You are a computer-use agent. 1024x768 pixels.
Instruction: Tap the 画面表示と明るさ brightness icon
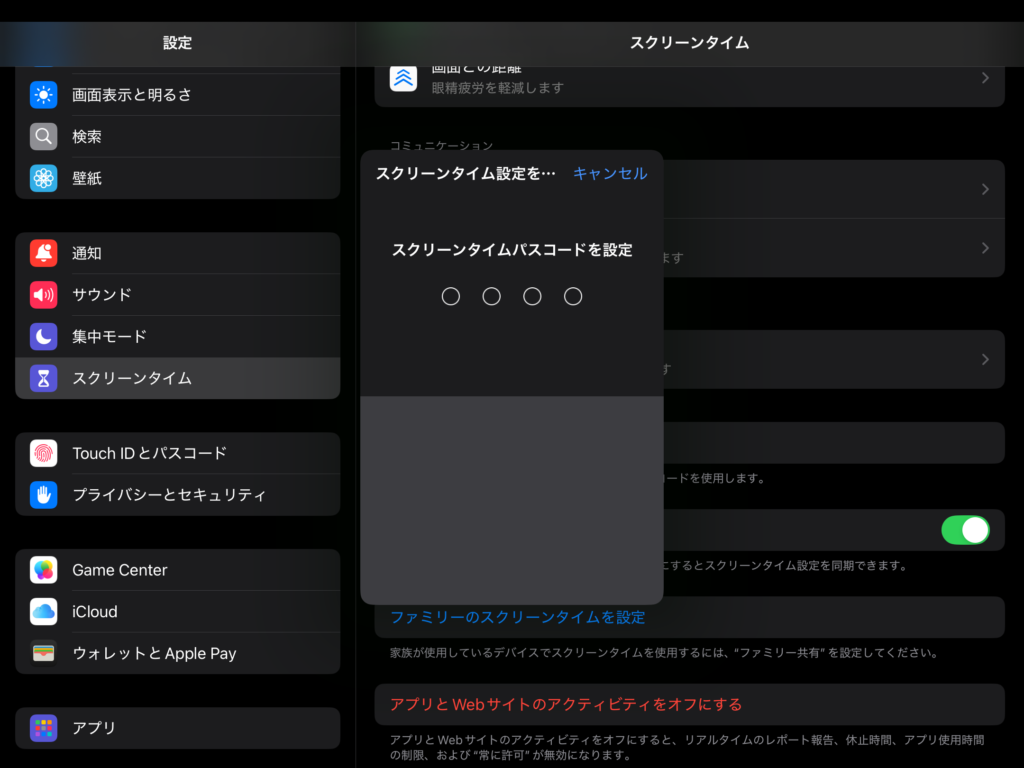[43, 95]
